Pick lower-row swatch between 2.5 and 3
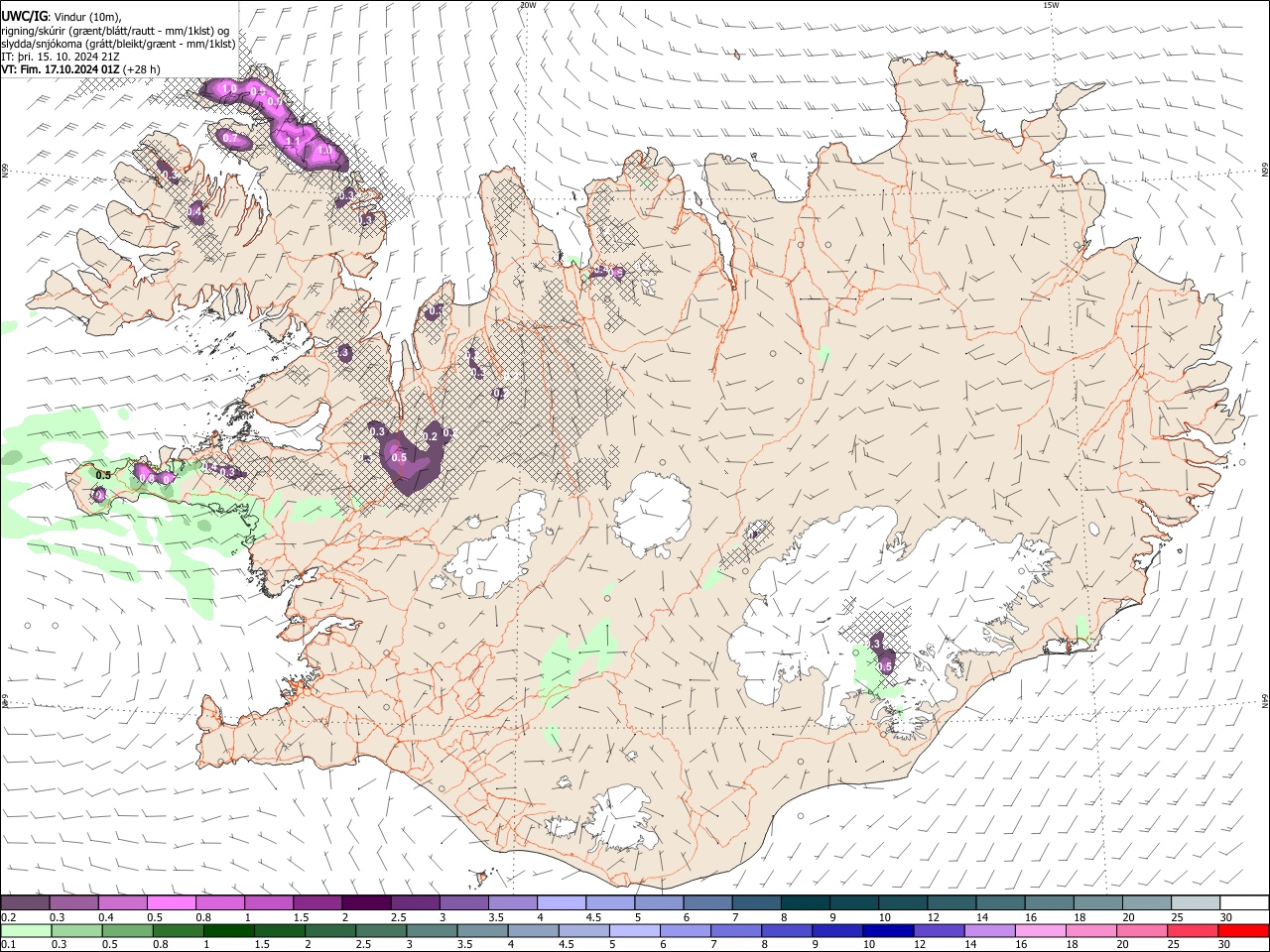Screen dimensions: 1270x952 381,930
